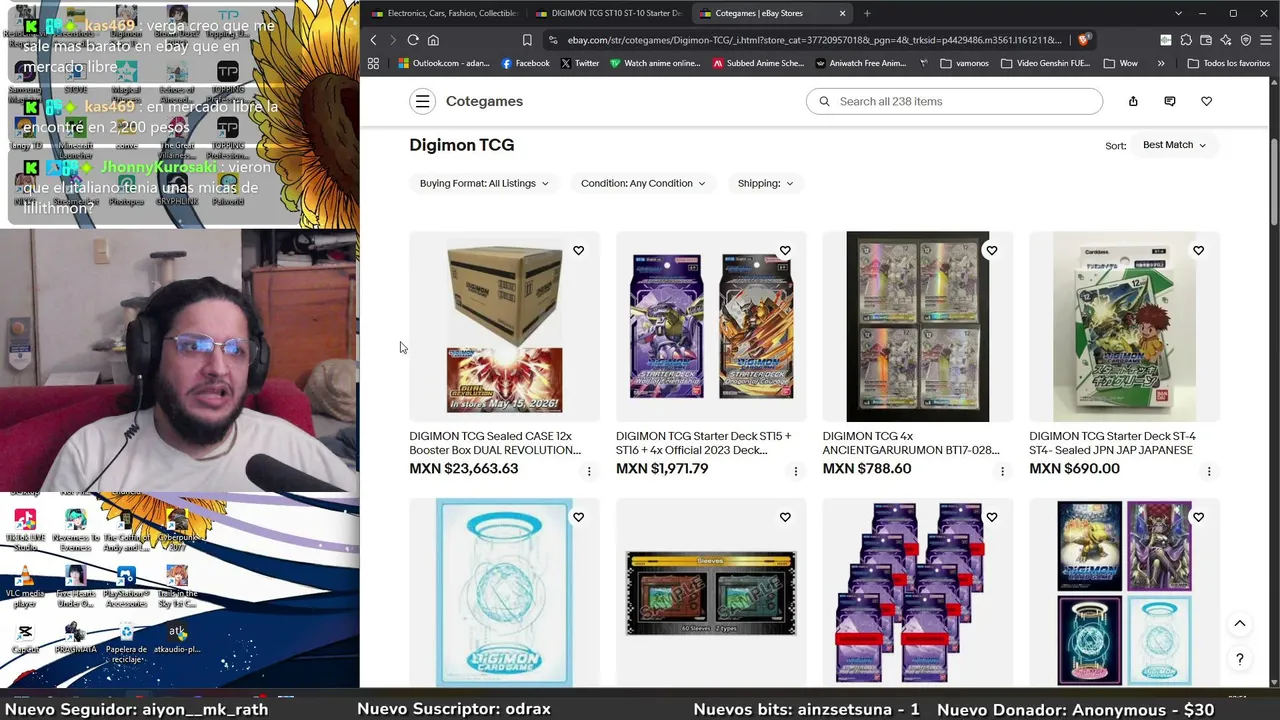Open the Cotegames store hamburger menu
The width and height of the screenshot is (1280, 720).
coord(422,101)
